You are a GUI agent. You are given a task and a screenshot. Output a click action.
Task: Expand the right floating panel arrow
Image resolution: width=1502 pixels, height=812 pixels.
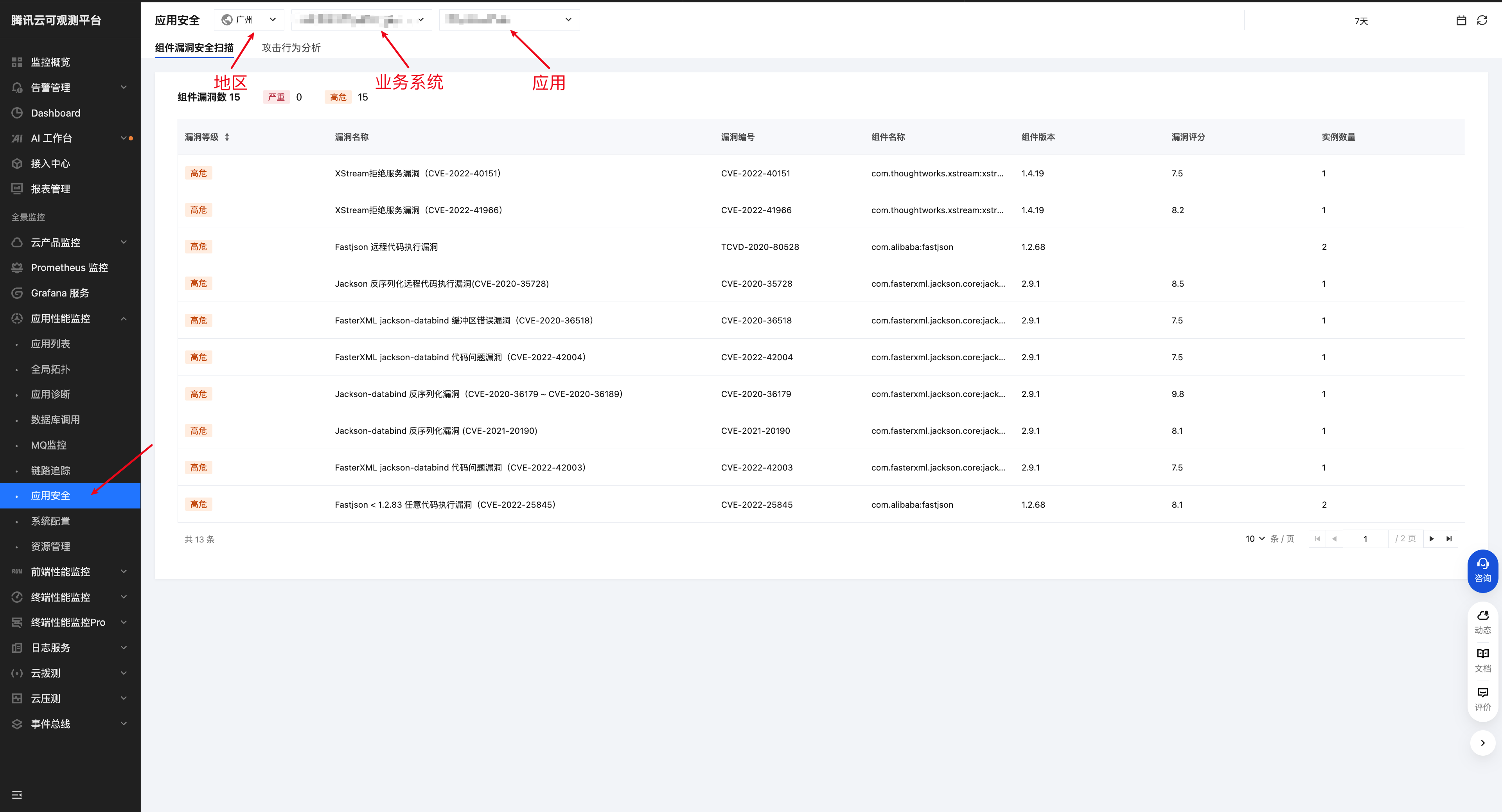(x=1483, y=743)
